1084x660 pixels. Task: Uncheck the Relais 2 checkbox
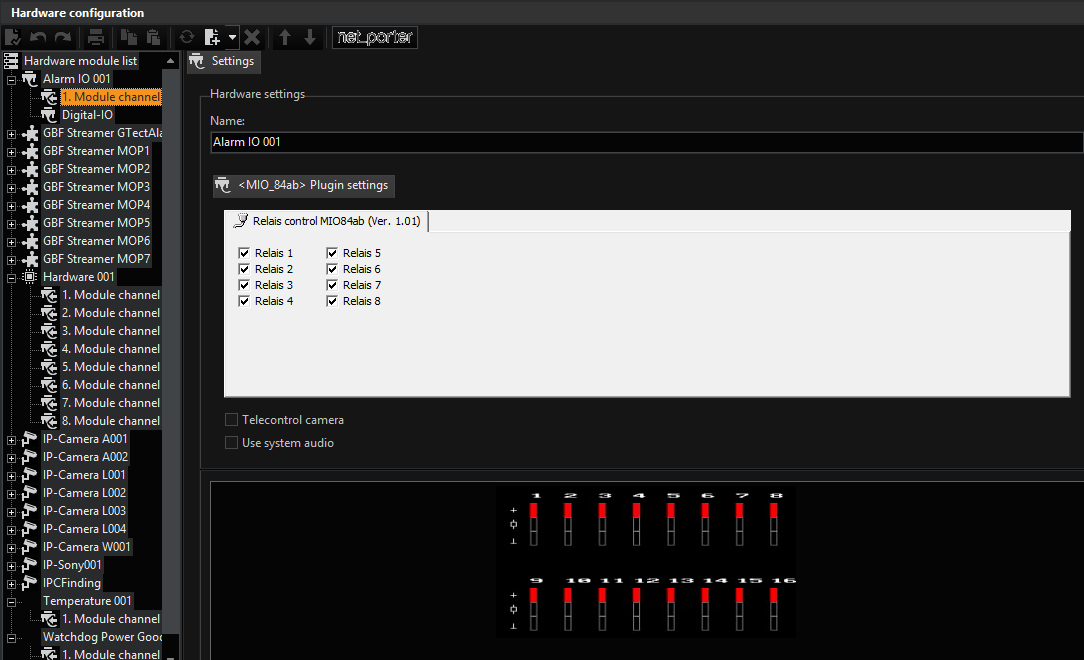point(243,269)
